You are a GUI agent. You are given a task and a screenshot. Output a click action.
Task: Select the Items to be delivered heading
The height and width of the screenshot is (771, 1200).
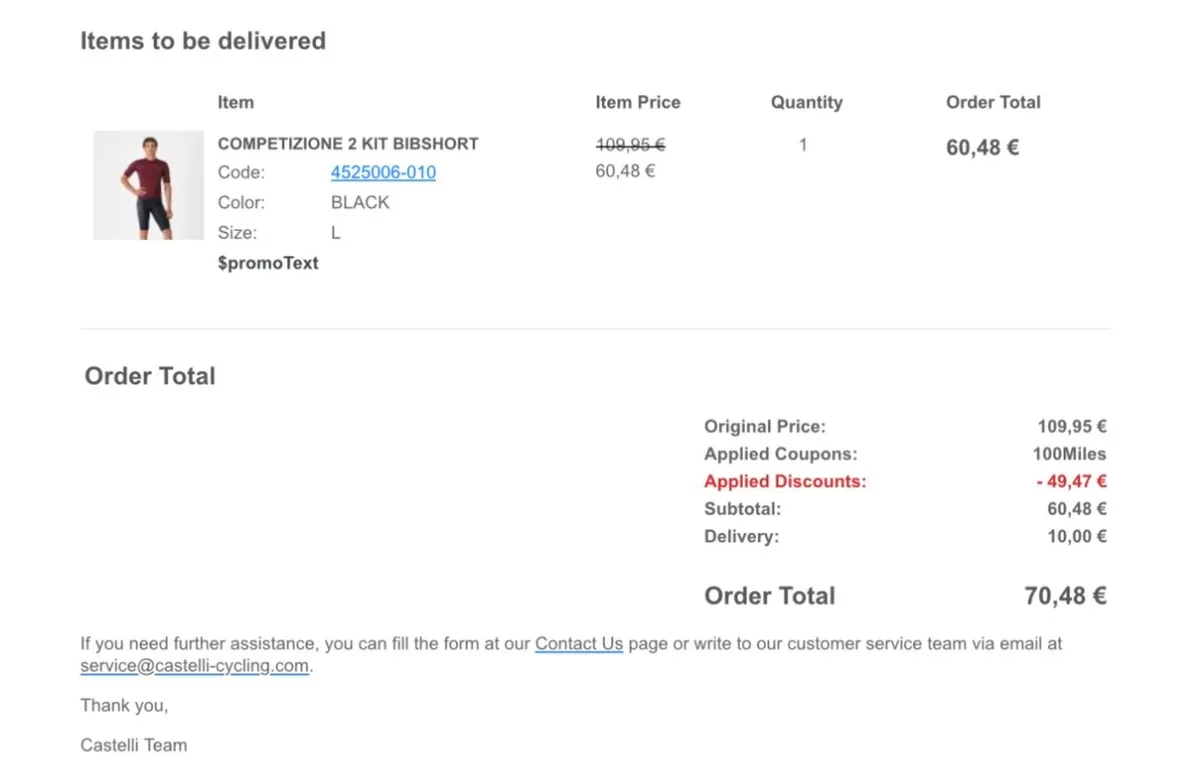203,41
